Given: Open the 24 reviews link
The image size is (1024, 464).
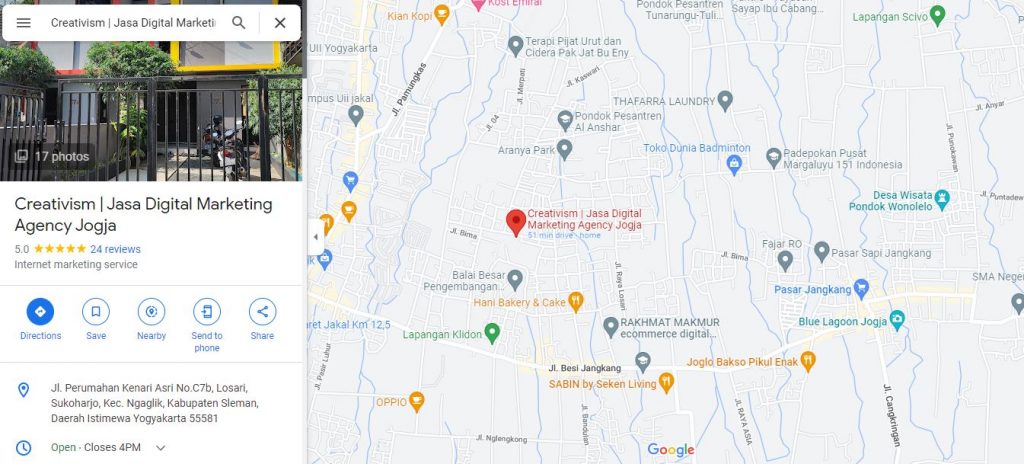Looking at the screenshot, I should pos(115,249).
